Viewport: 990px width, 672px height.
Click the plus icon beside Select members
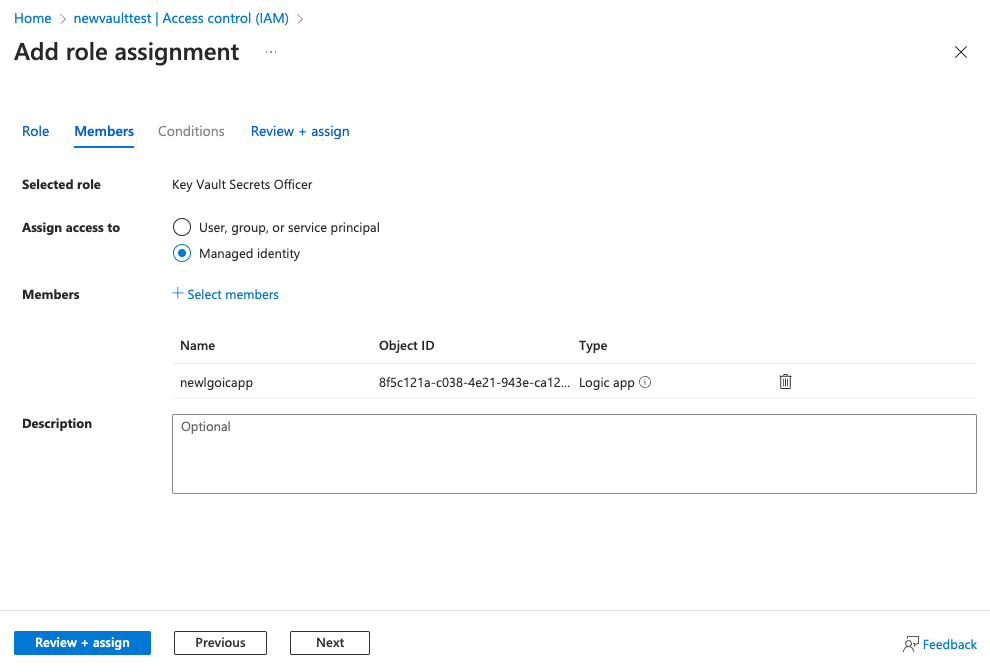coord(178,294)
